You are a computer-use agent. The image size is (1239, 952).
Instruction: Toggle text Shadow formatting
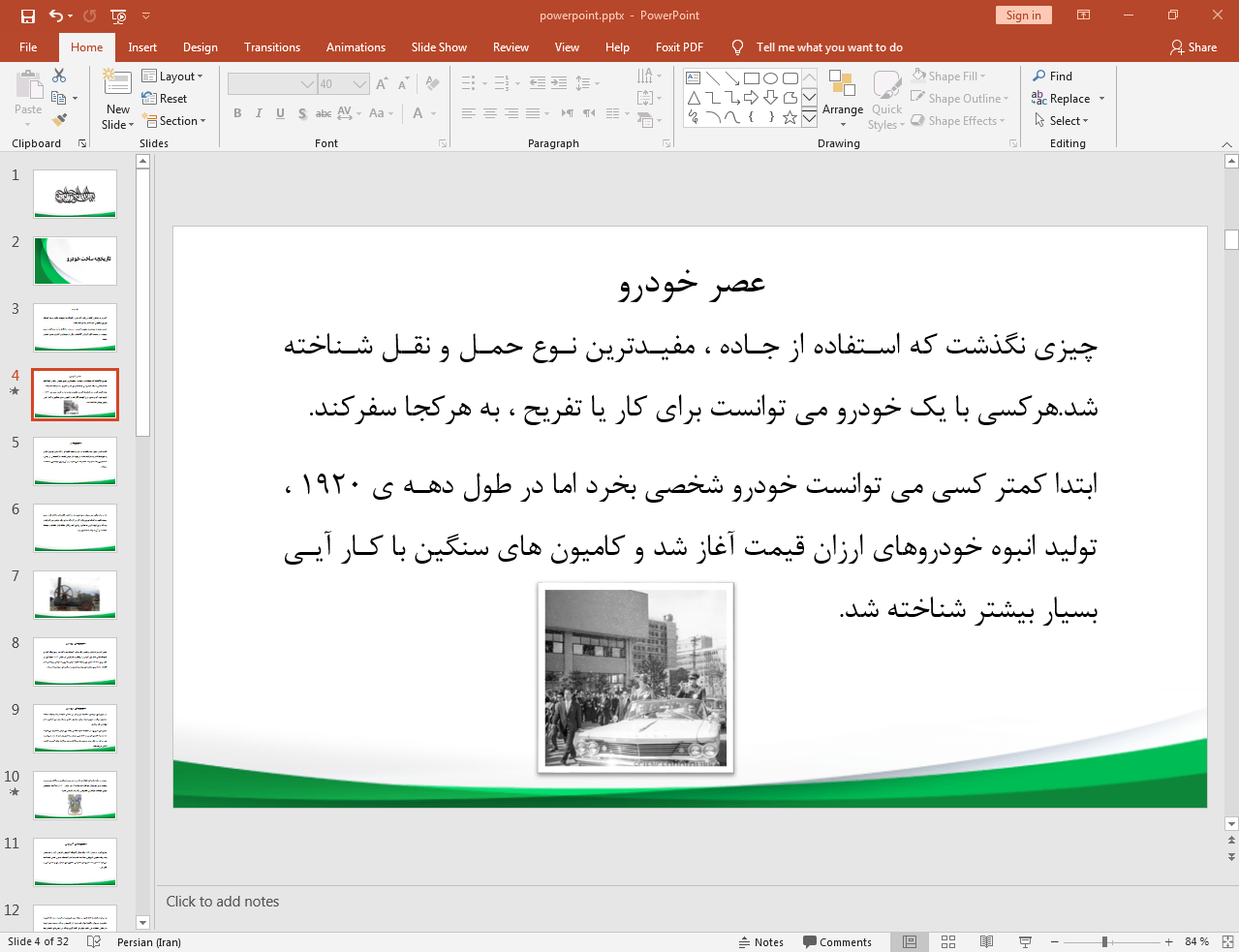click(x=302, y=113)
